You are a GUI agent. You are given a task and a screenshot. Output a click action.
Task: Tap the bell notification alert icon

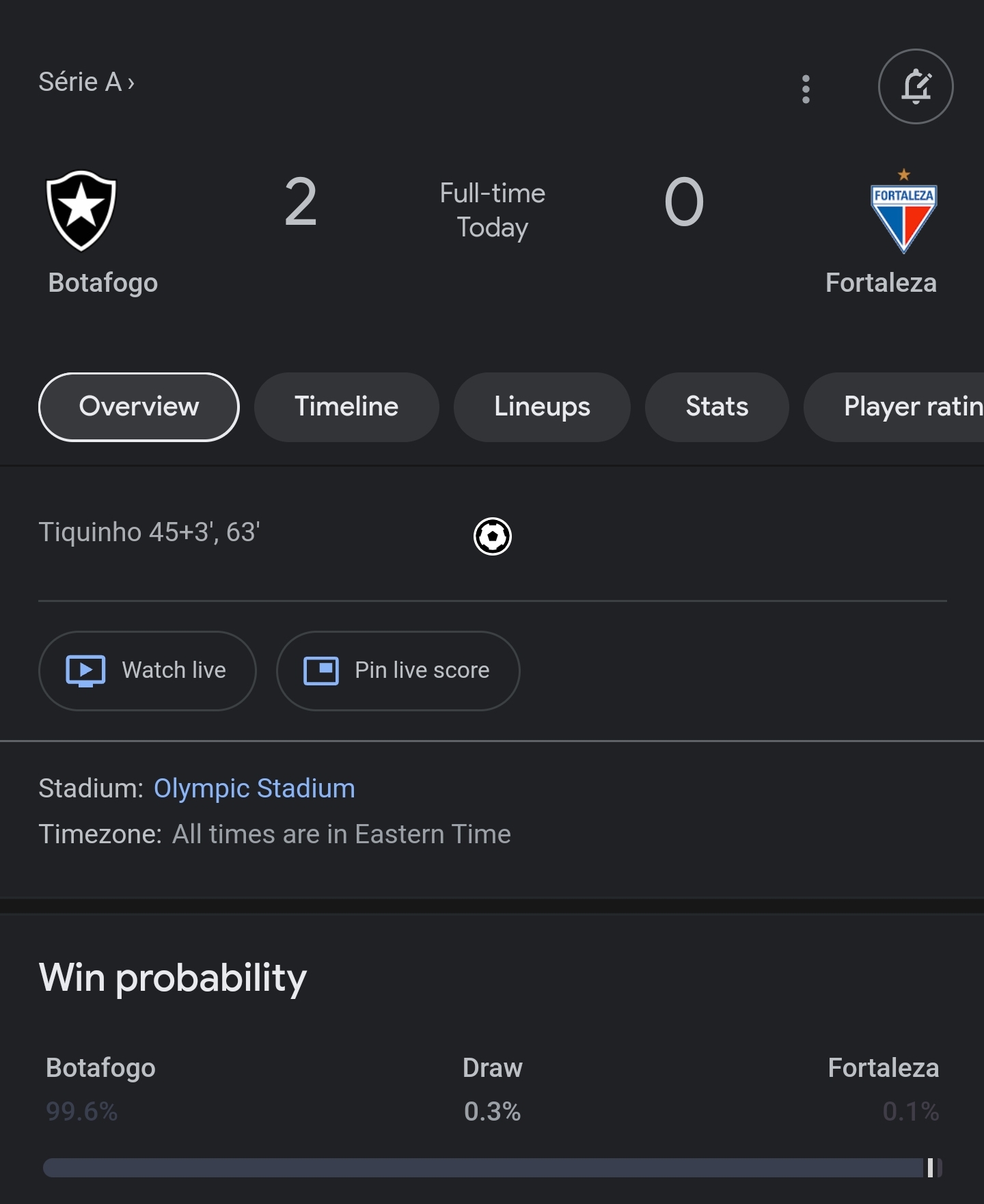[916, 86]
